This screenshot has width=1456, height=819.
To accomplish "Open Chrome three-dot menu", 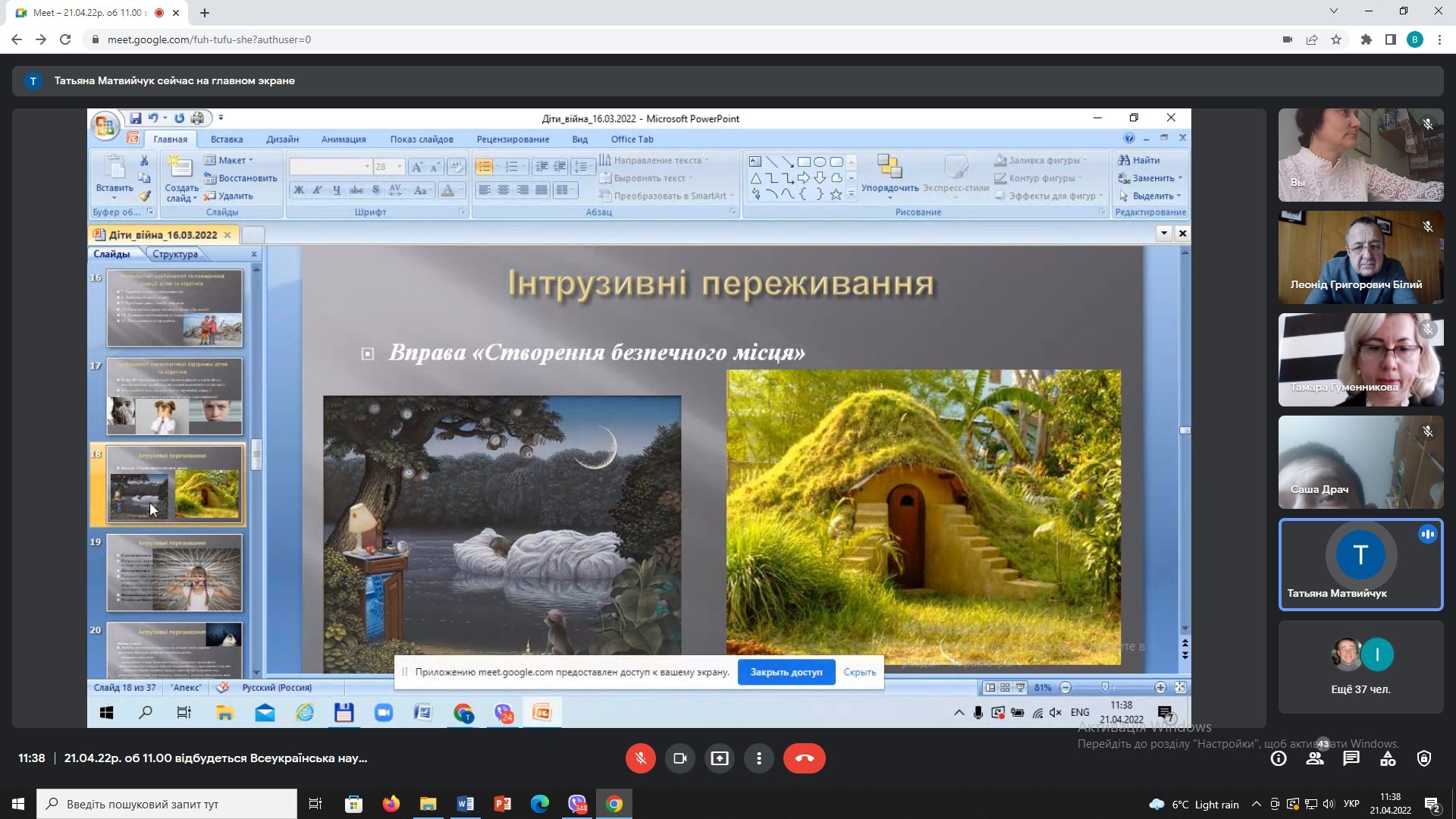I will [x=1439, y=39].
